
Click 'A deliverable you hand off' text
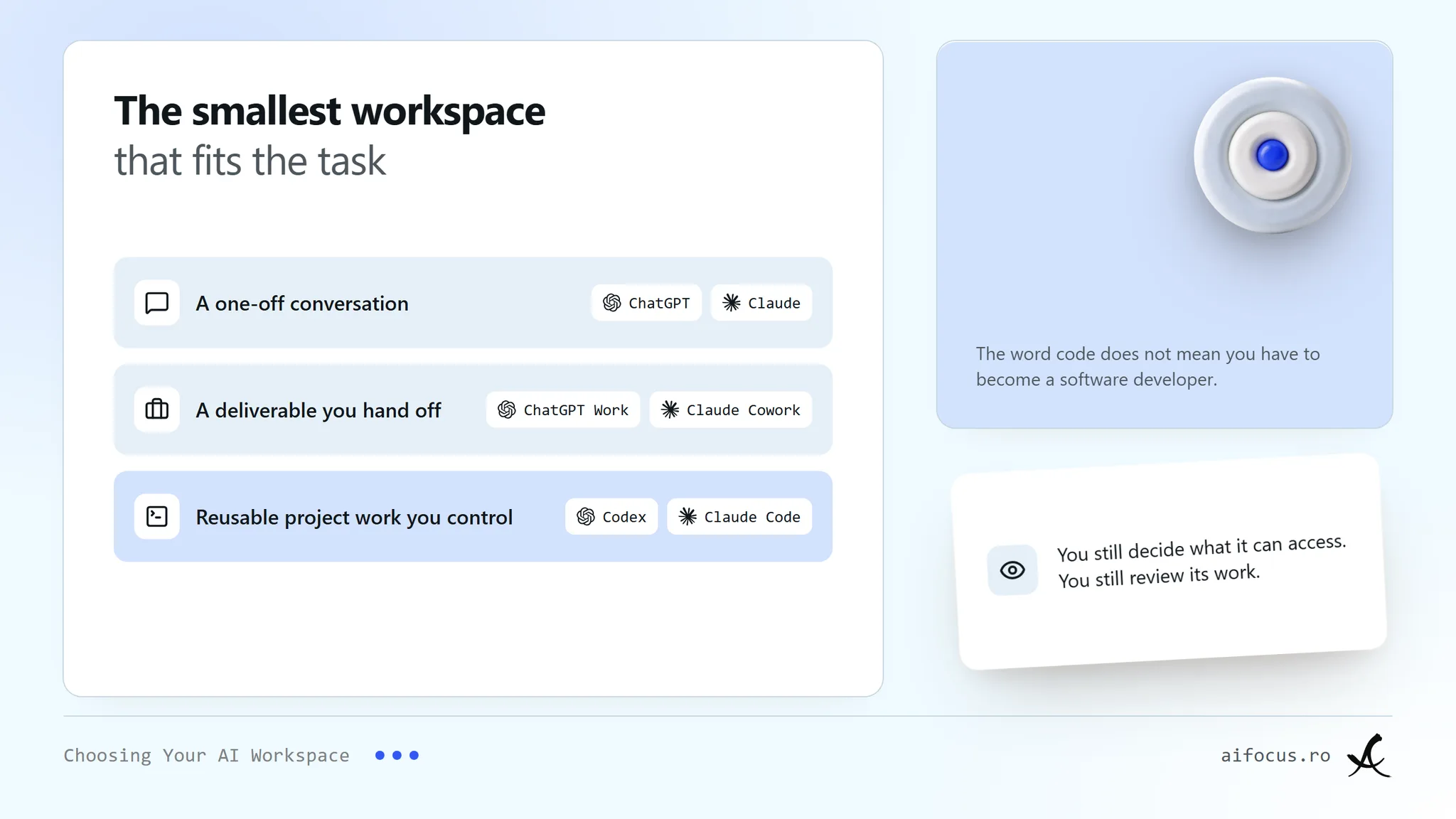tap(318, 410)
